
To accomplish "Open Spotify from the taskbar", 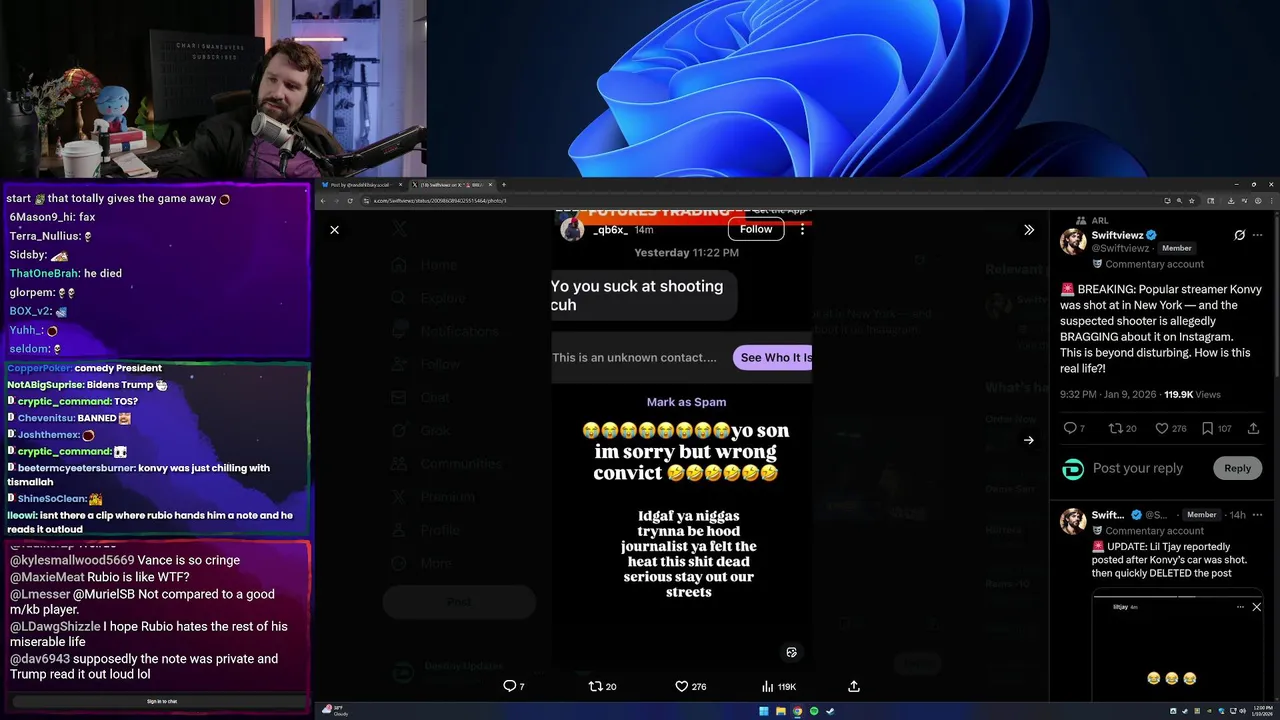I will point(813,711).
